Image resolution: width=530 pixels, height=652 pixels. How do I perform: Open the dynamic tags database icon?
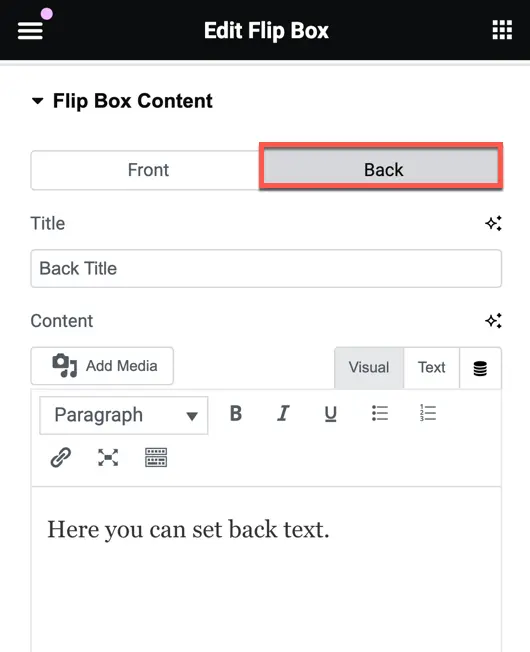point(480,368)
